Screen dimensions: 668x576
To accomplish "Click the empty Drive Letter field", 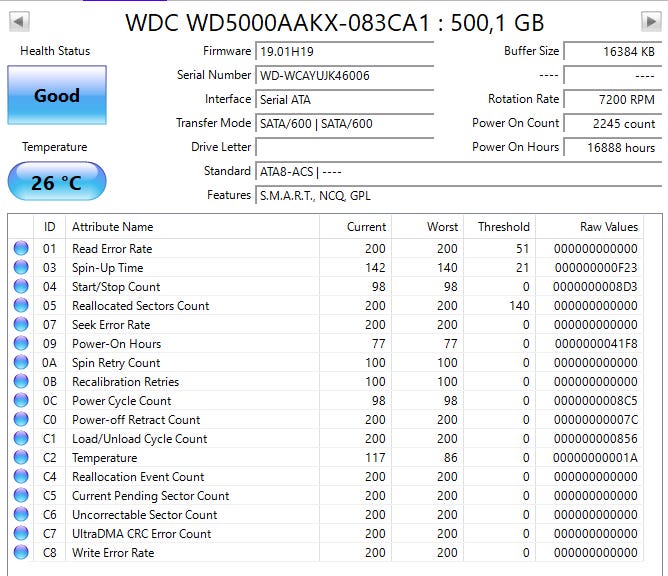I will click(344, 147).
